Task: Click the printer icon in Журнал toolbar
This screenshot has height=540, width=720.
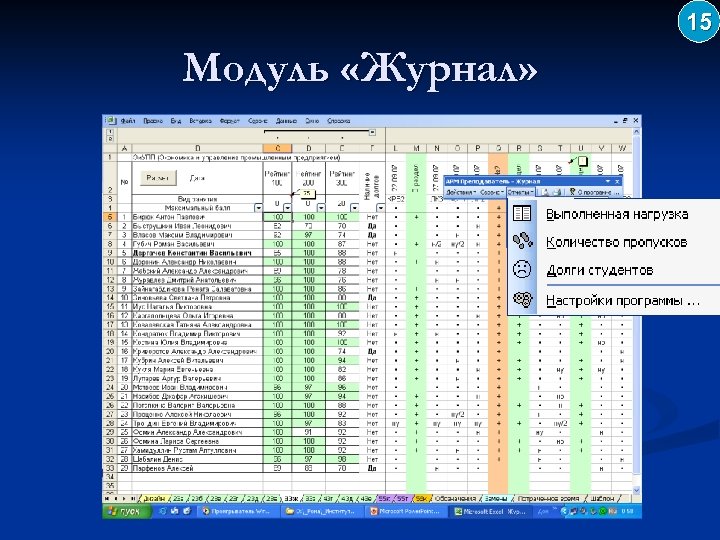Action: 557,192
